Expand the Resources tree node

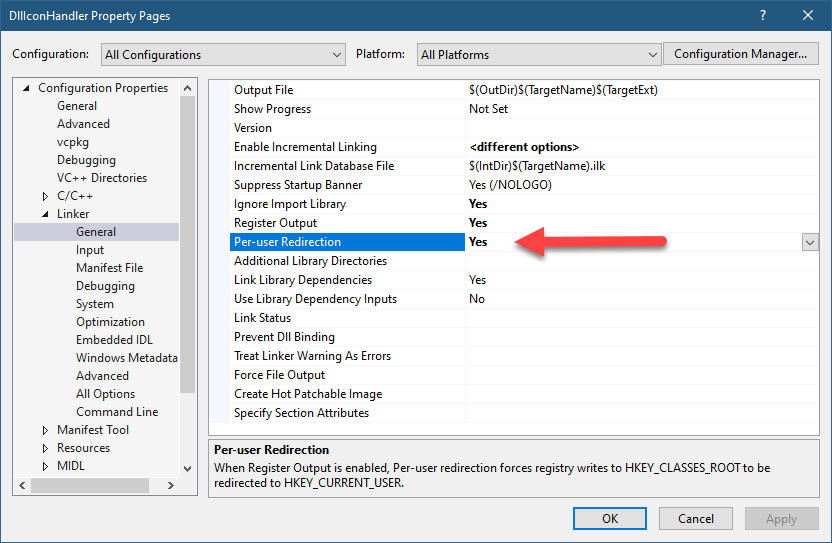pyautogui.click(x=45, y=448)
